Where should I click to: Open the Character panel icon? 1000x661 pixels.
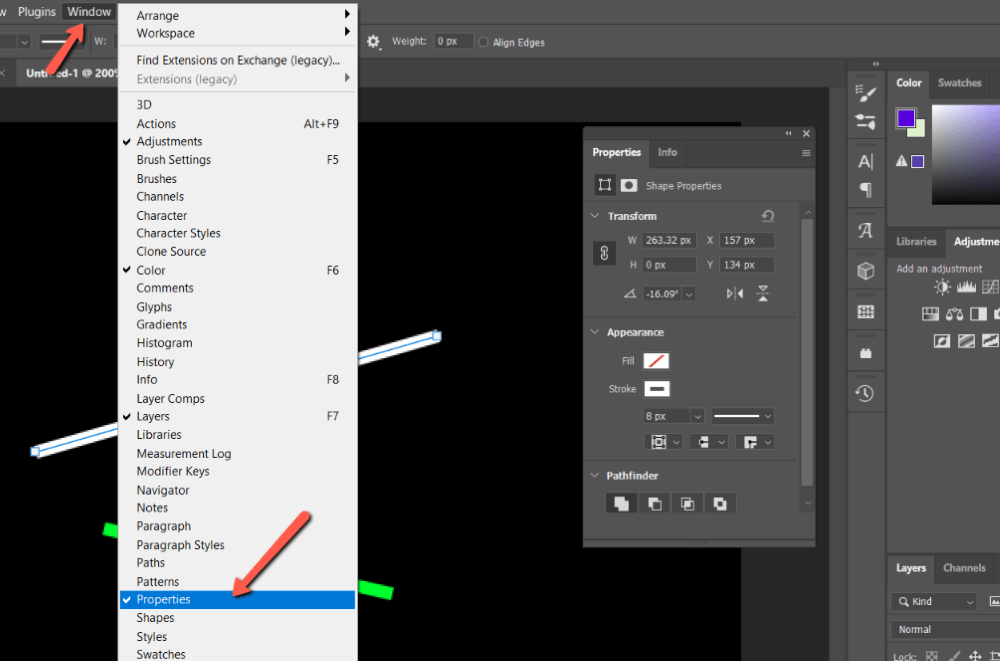click(866, 161)
